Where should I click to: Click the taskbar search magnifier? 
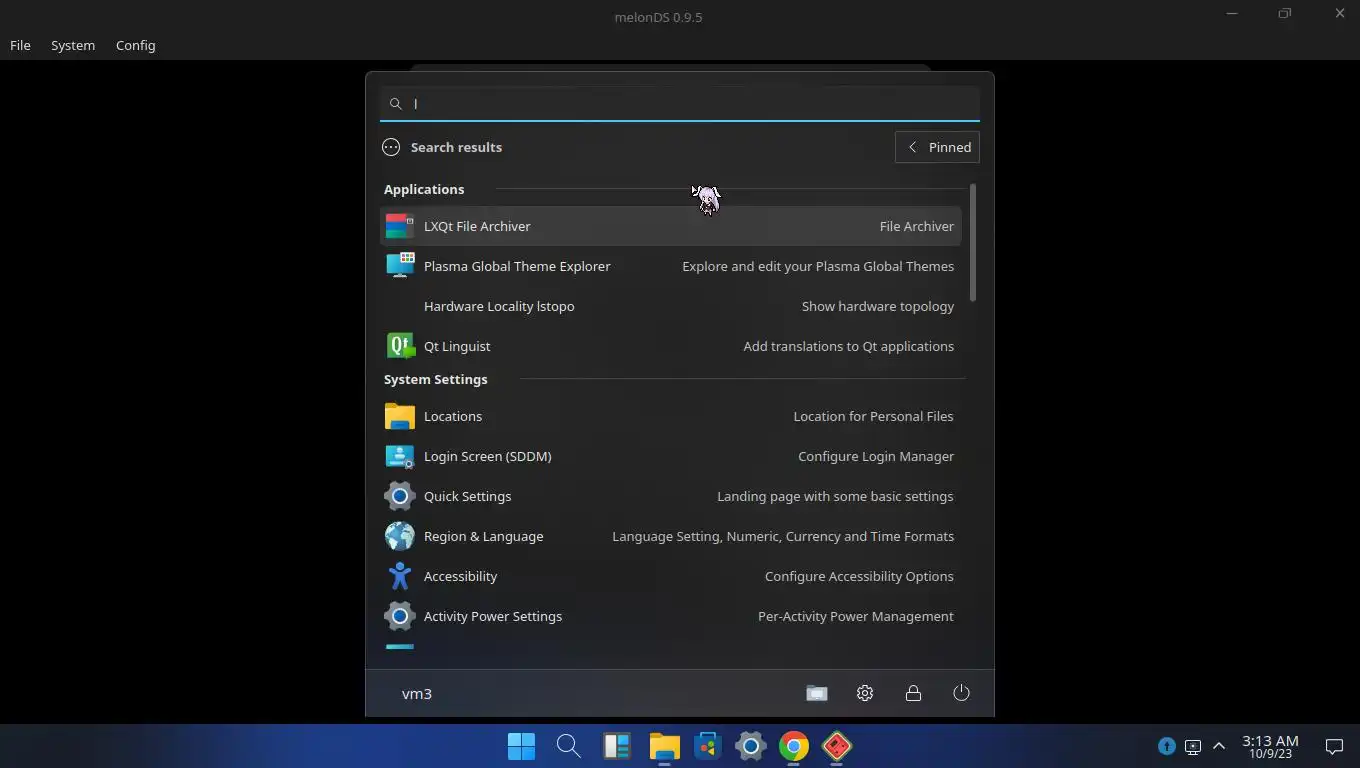(569, 746)
